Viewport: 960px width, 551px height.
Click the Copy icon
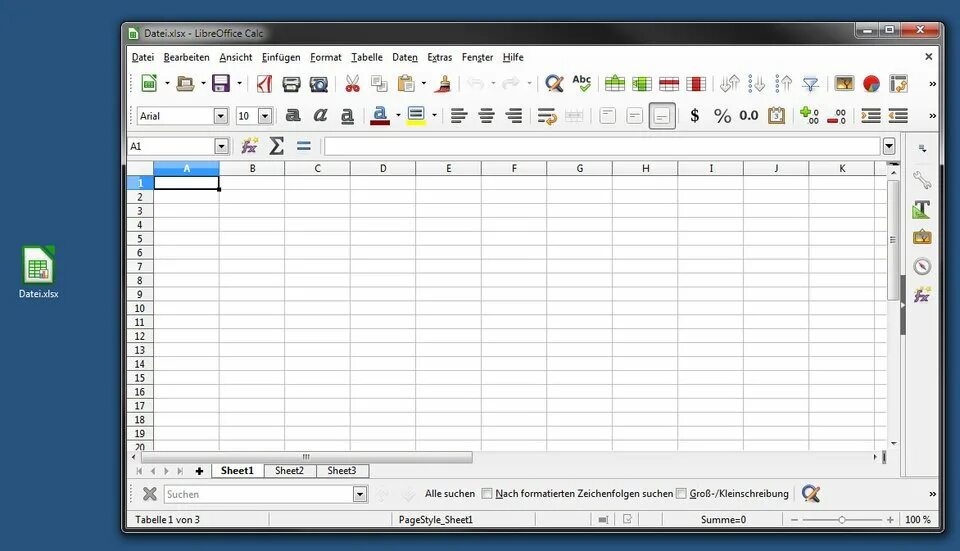[x=379, y=83]
